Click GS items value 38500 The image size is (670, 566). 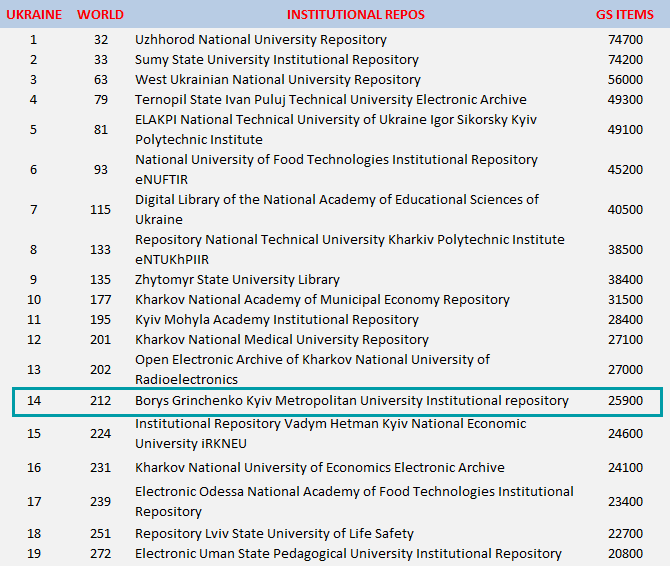[x=625, y=250]
